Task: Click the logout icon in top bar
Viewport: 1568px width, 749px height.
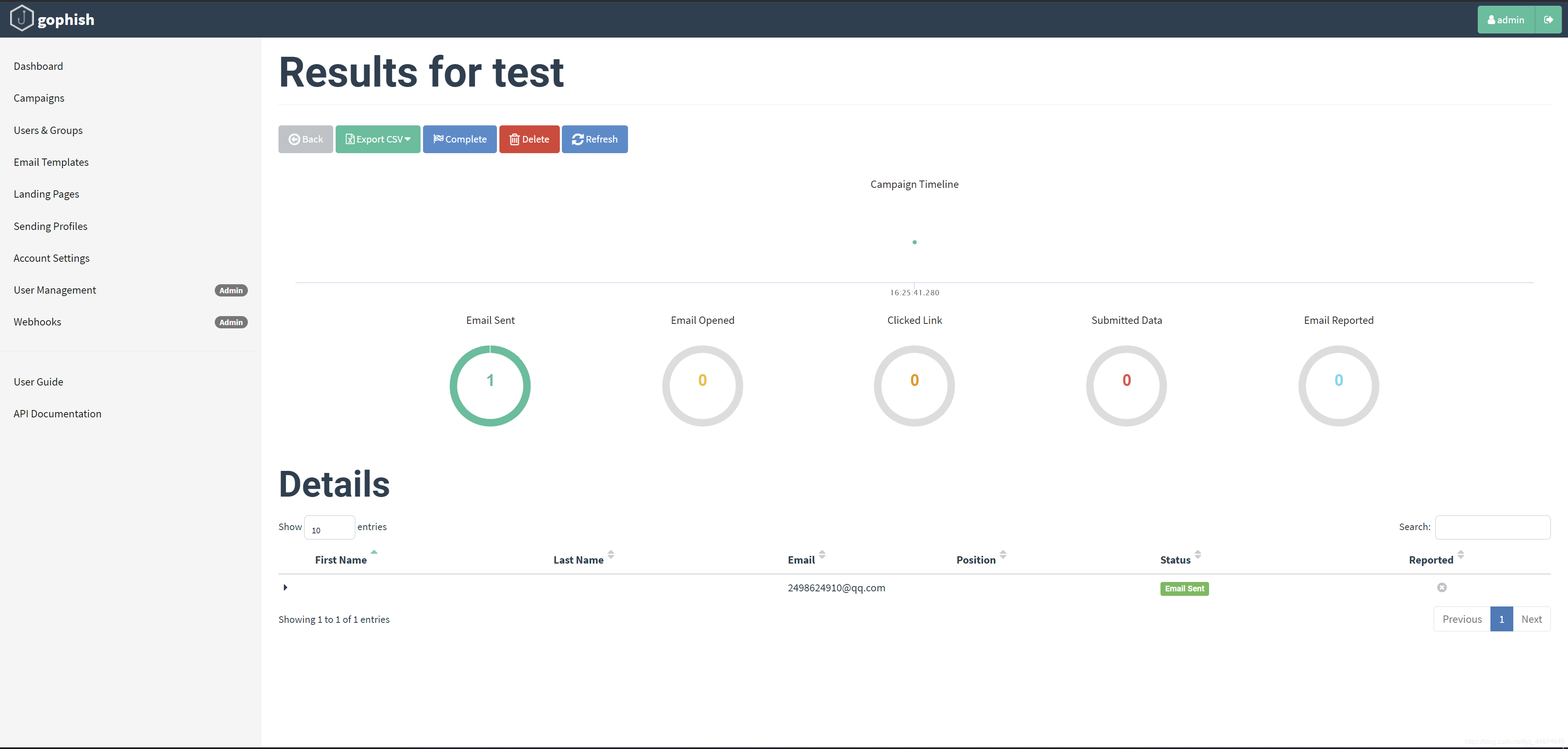Action: point(1548,20)
